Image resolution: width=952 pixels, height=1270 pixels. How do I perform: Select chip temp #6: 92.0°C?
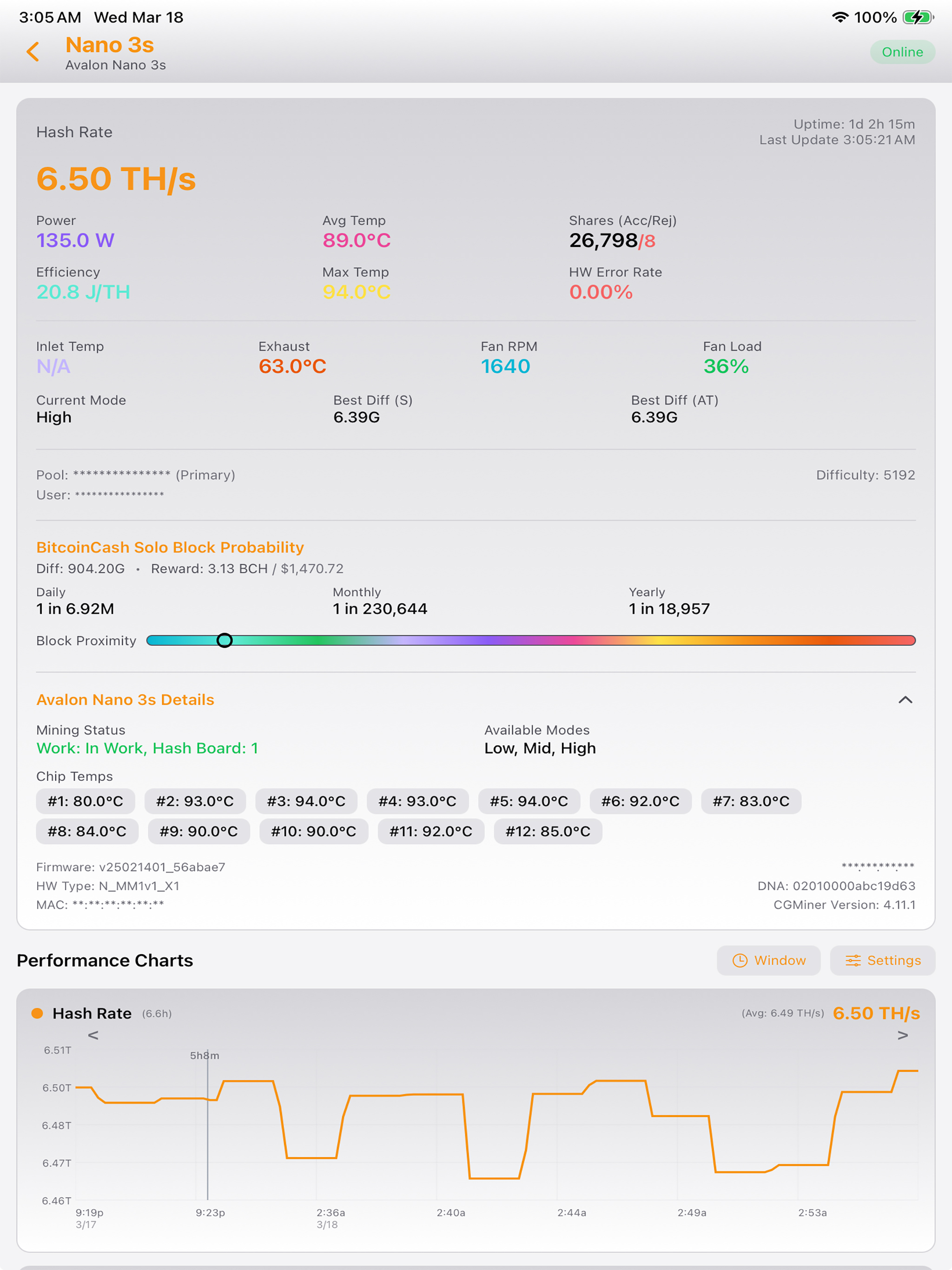[640, 801]
